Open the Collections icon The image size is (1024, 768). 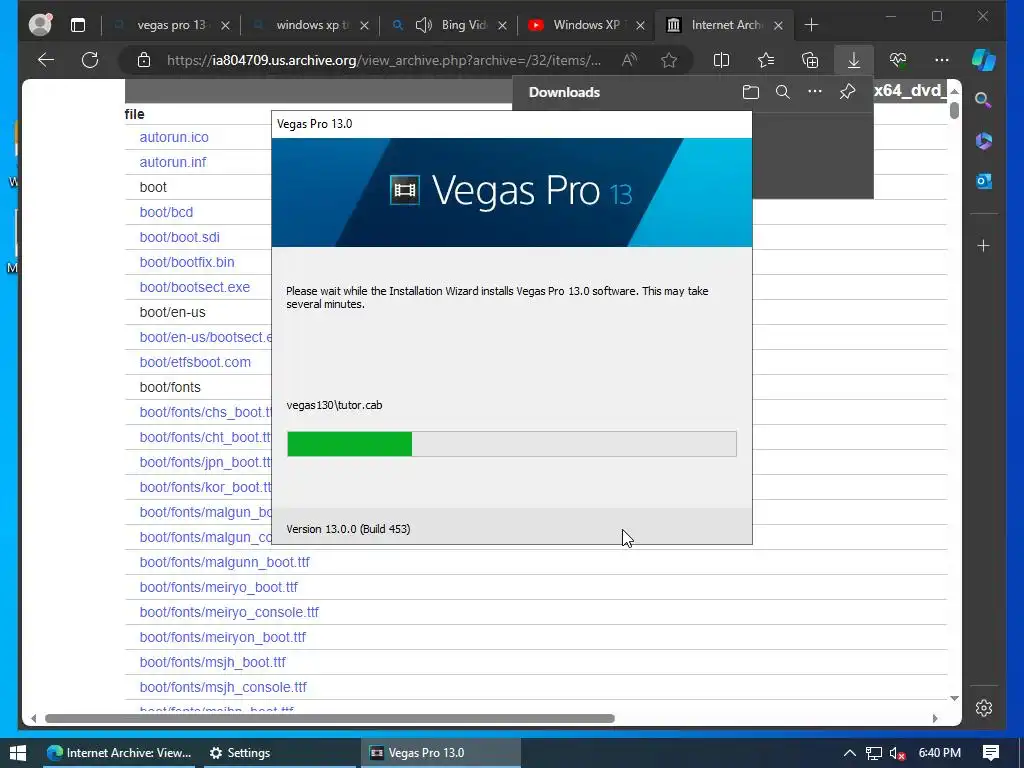pyautogui.click(x=810, y=60)
